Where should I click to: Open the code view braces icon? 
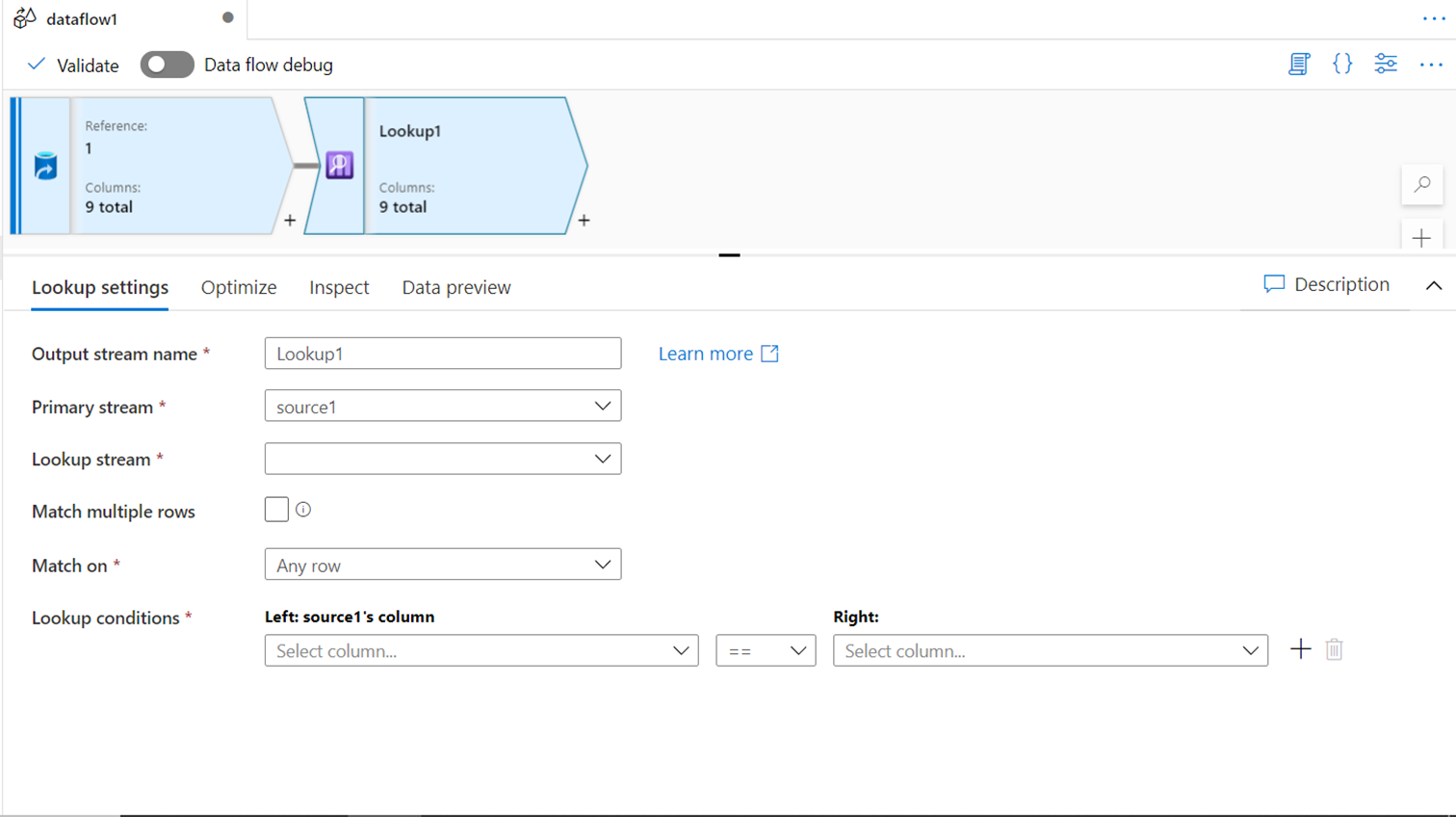coord(1342,65)
